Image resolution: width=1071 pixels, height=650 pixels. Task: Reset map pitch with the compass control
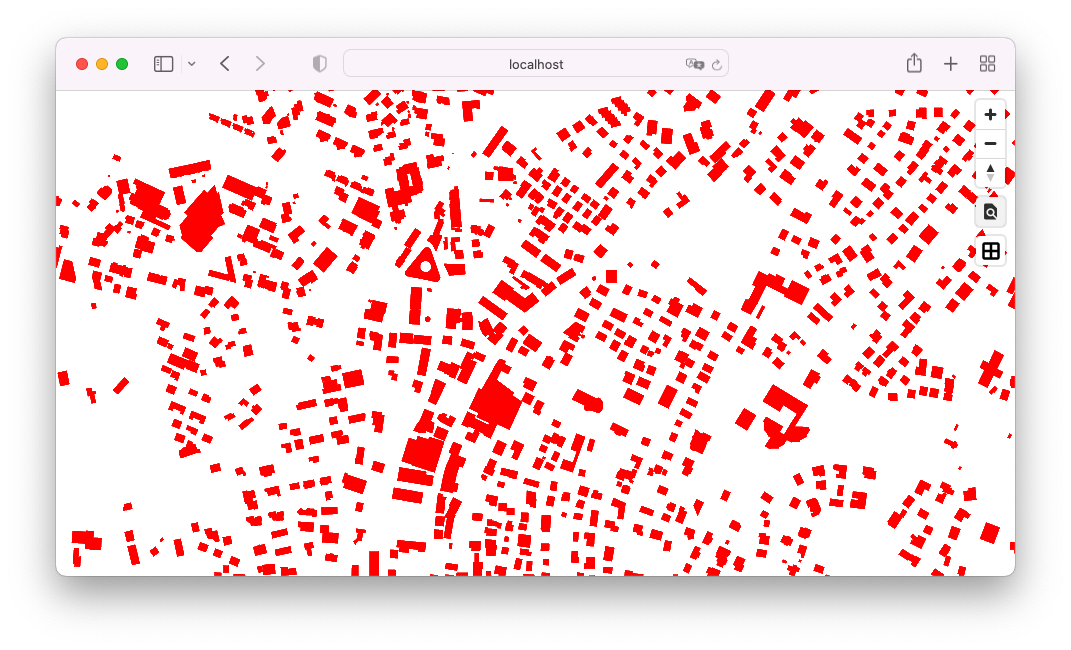click(x=990, y=172)
